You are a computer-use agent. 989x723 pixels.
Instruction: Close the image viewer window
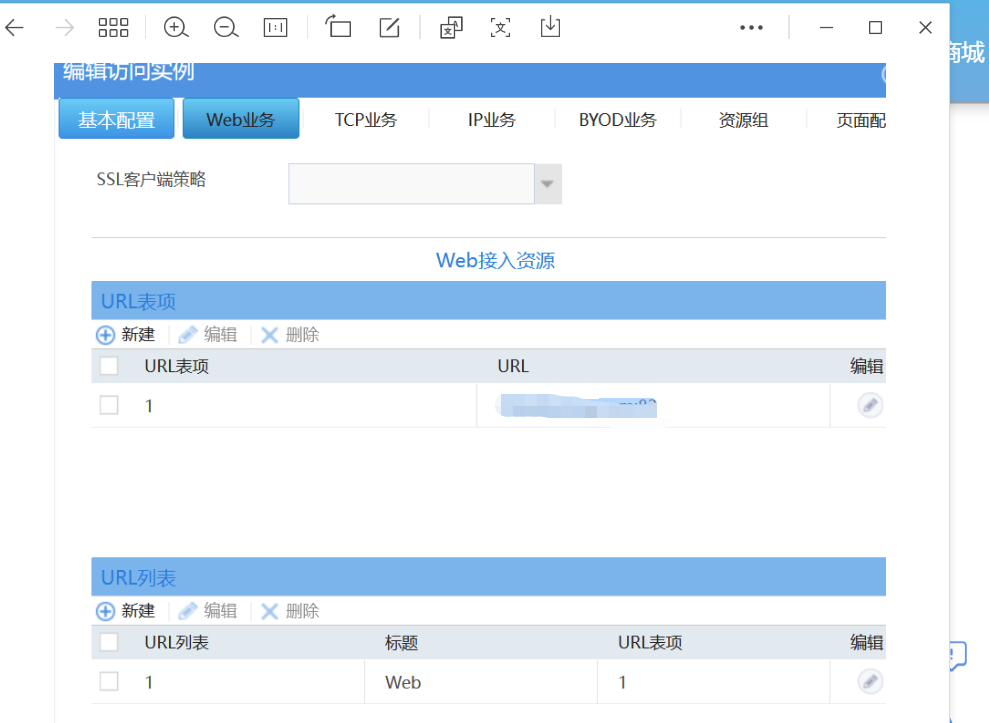[925, 28]
